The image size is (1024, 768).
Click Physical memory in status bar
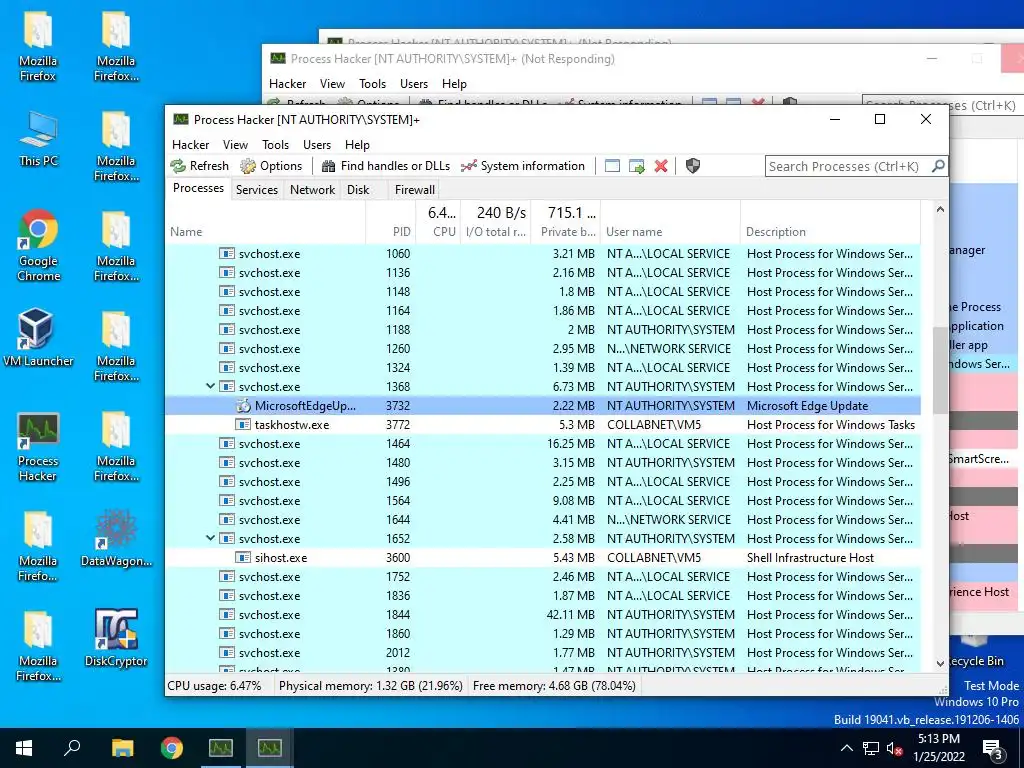pyautogui.click(x=370, y=686)
